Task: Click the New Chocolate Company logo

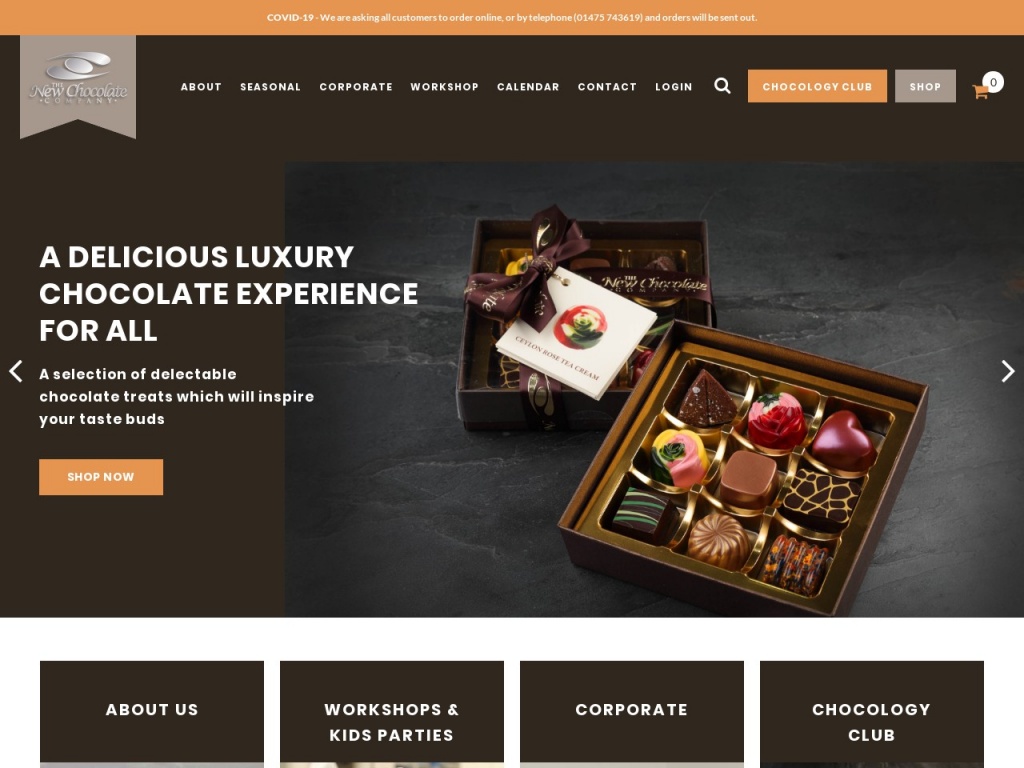Action: (x=78, y=86)
